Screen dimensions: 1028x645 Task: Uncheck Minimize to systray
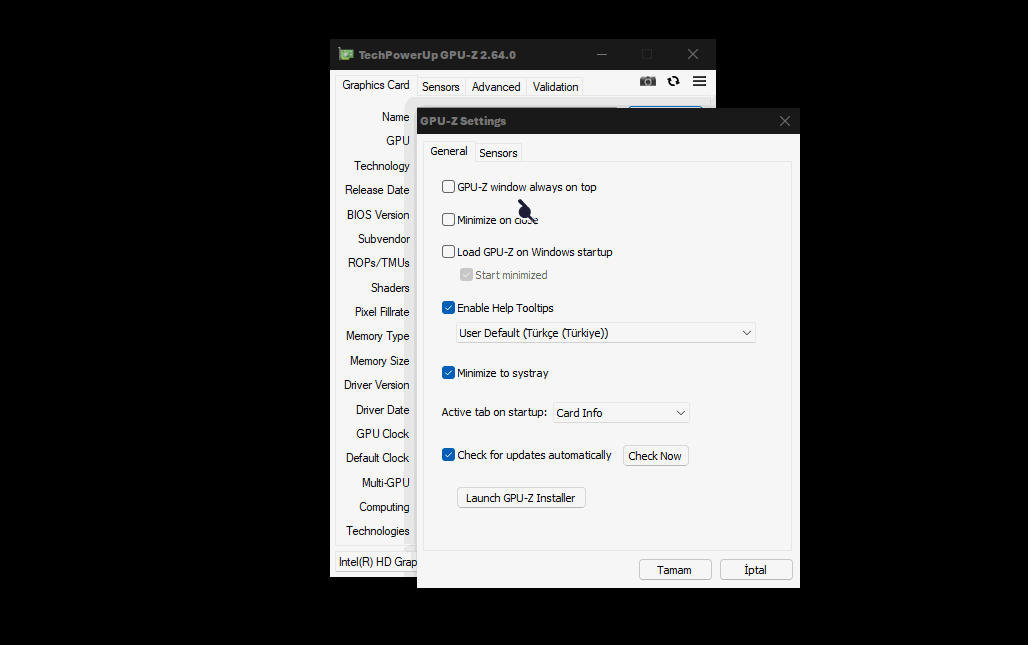(448, 373)
